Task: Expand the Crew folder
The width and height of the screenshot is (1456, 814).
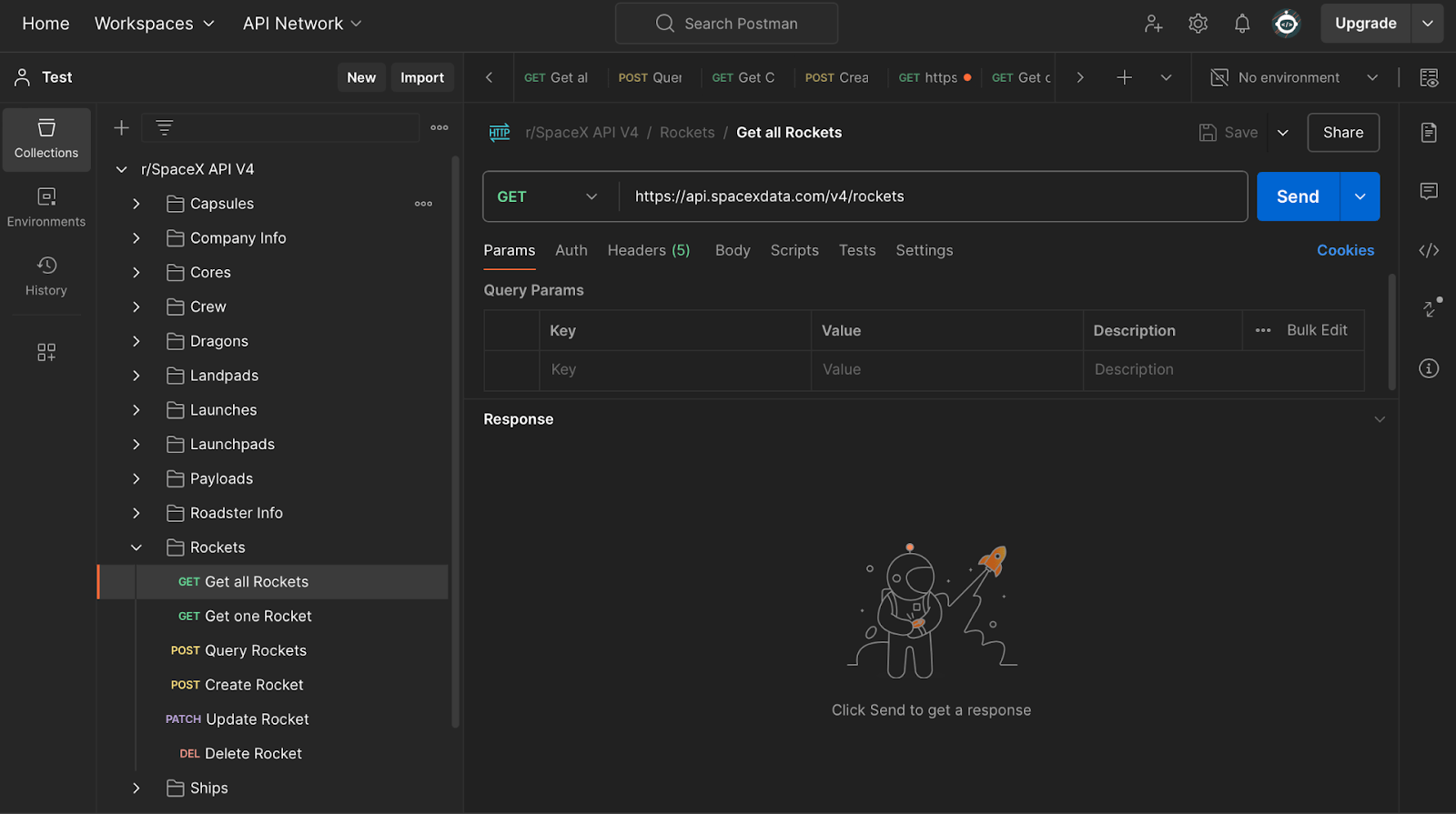Action: click(x=136, y=307)
